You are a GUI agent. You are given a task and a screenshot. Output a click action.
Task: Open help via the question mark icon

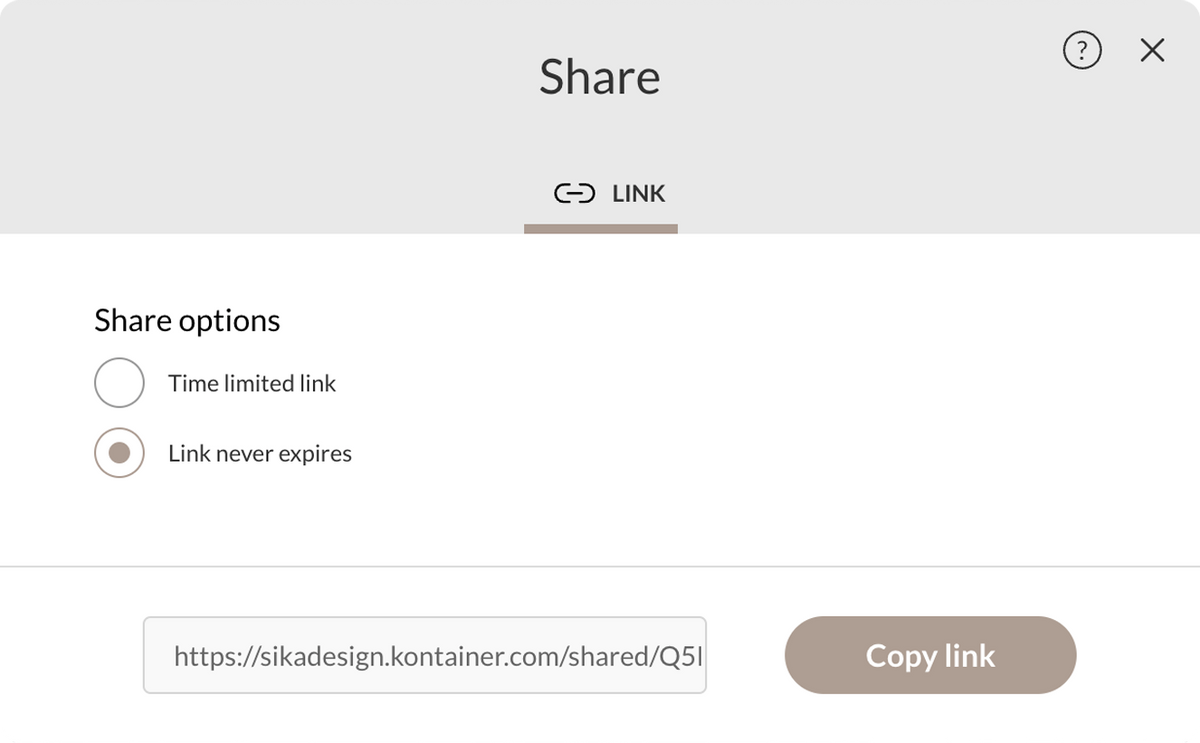(1082, 51)
